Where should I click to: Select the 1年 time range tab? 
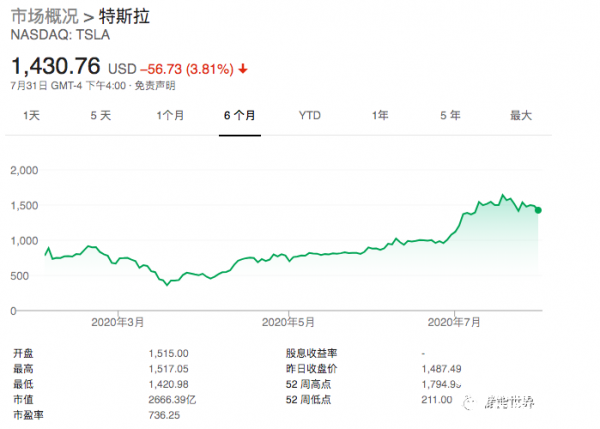tap(380, 115)
